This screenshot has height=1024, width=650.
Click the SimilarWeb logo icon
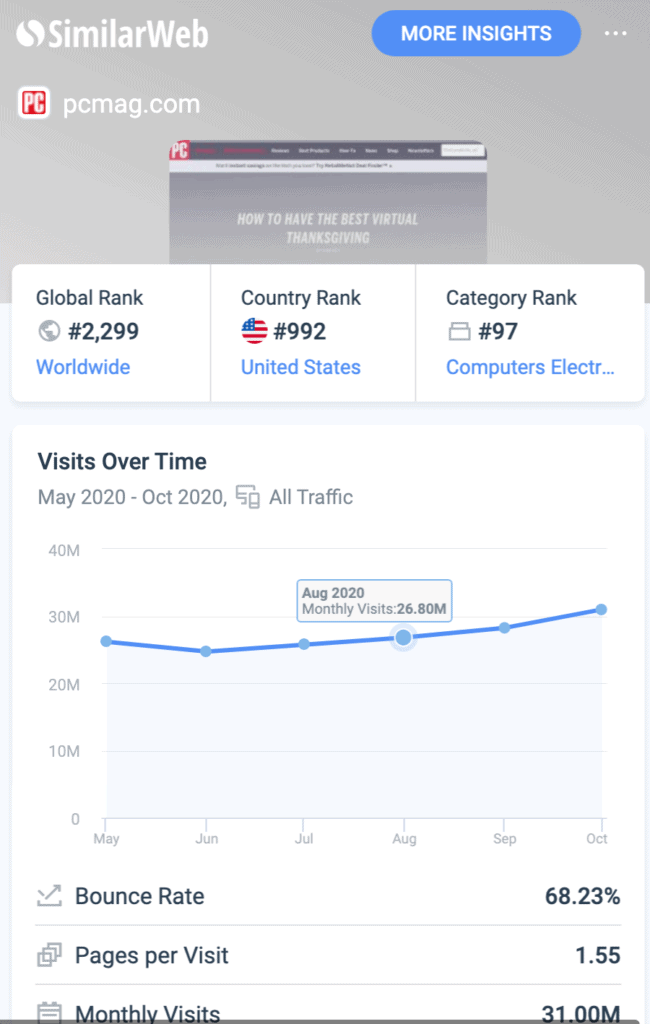coord(32,34)
